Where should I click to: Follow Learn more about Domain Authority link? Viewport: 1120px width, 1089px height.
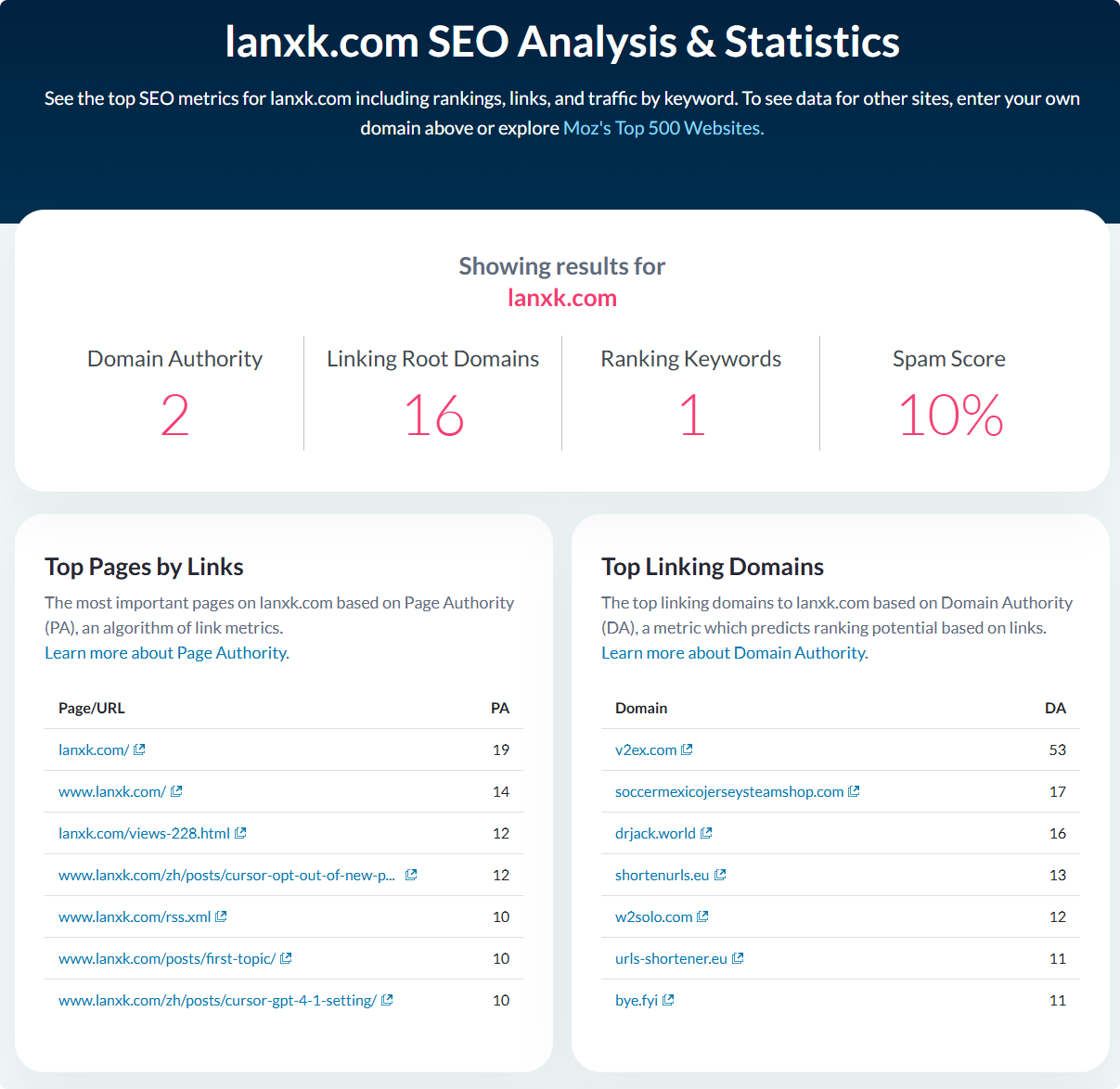[x=735, y=653]
